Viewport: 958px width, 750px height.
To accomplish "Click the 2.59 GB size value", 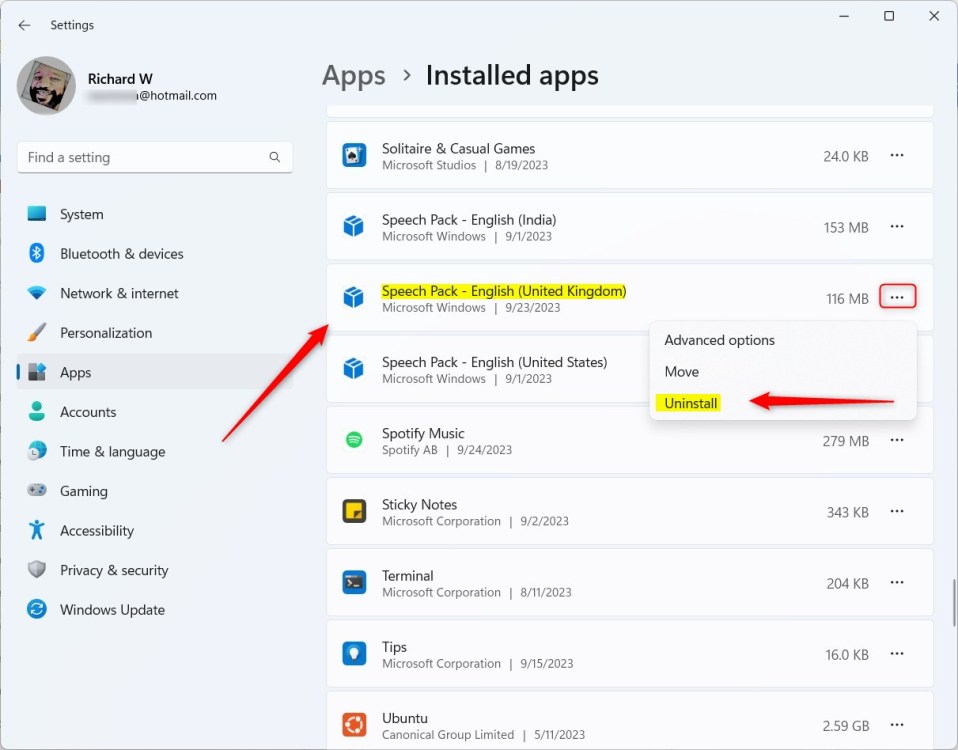I will (846, 726).
